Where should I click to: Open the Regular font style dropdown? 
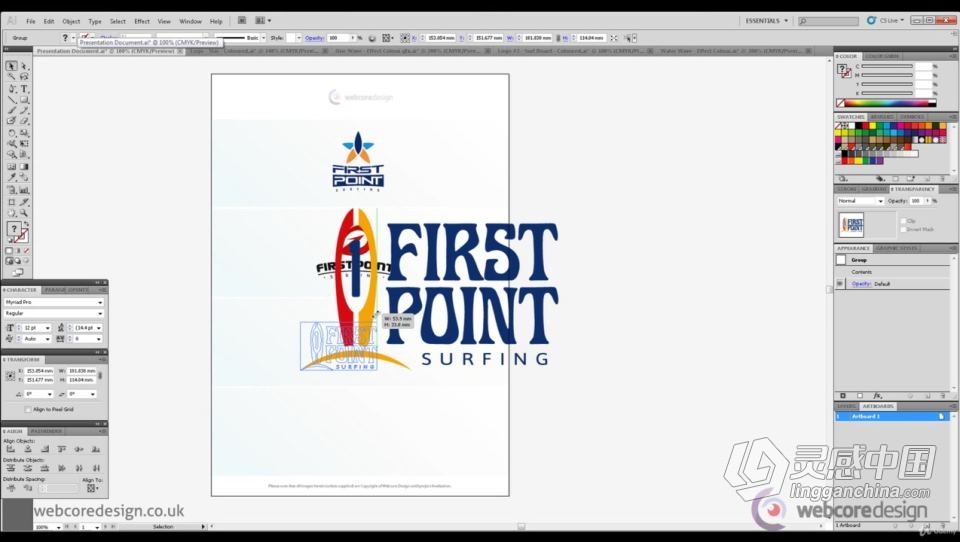[x=100, y=314]
